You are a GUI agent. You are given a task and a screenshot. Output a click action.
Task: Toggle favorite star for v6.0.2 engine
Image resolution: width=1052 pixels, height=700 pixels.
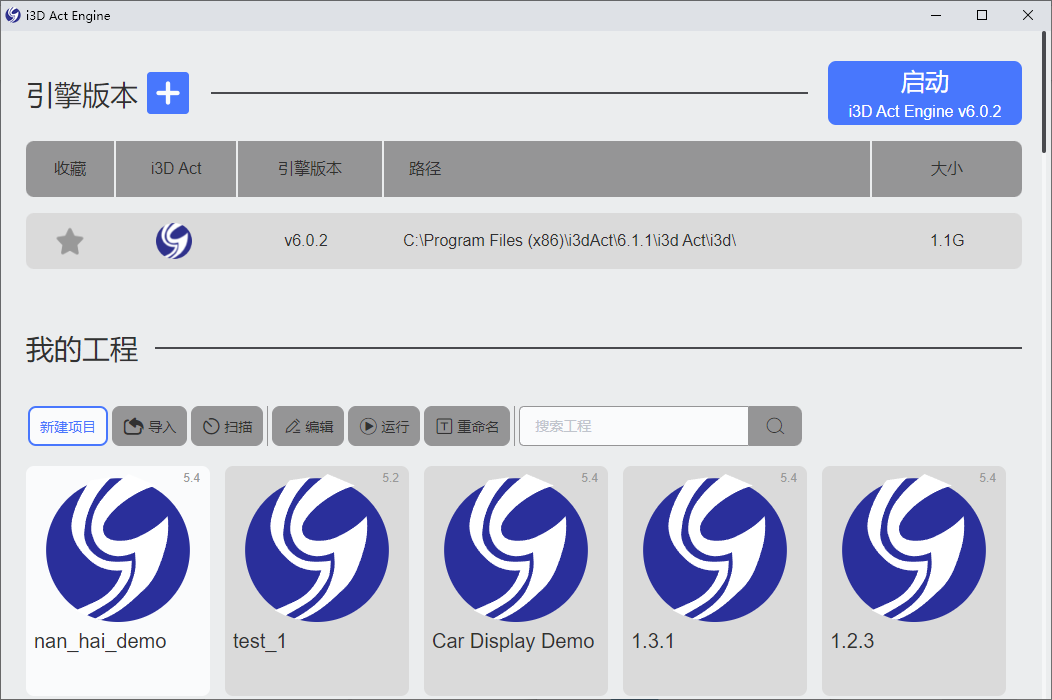[x=70, y=241]
